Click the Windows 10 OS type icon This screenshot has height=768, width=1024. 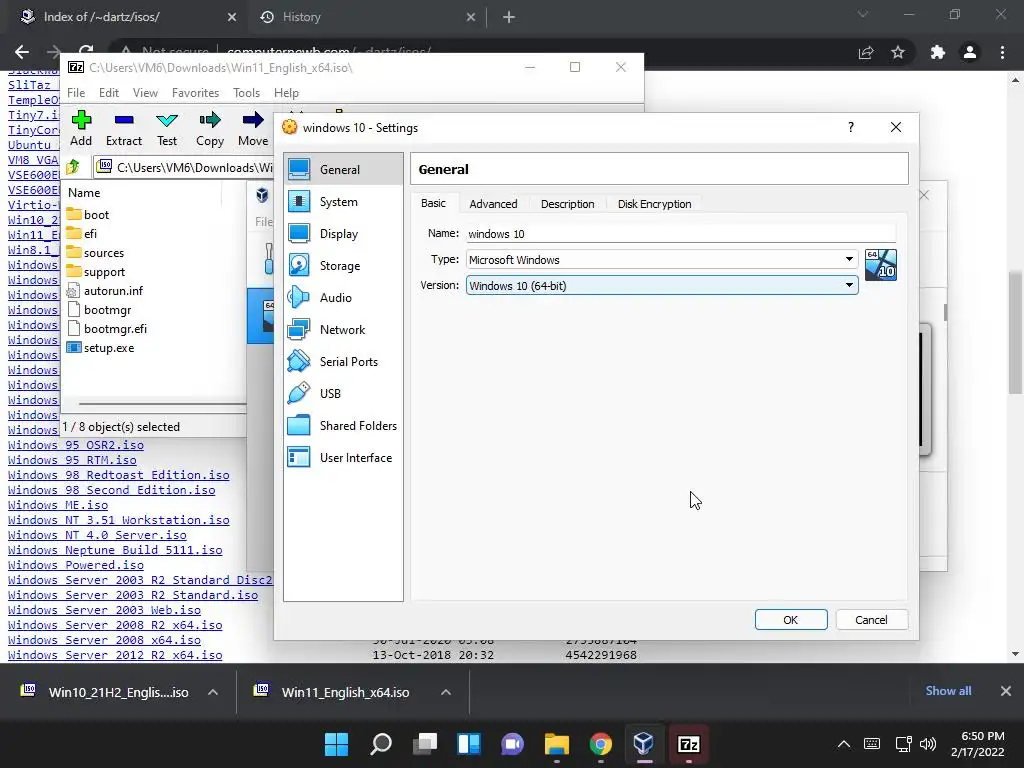tap(880, 264)
